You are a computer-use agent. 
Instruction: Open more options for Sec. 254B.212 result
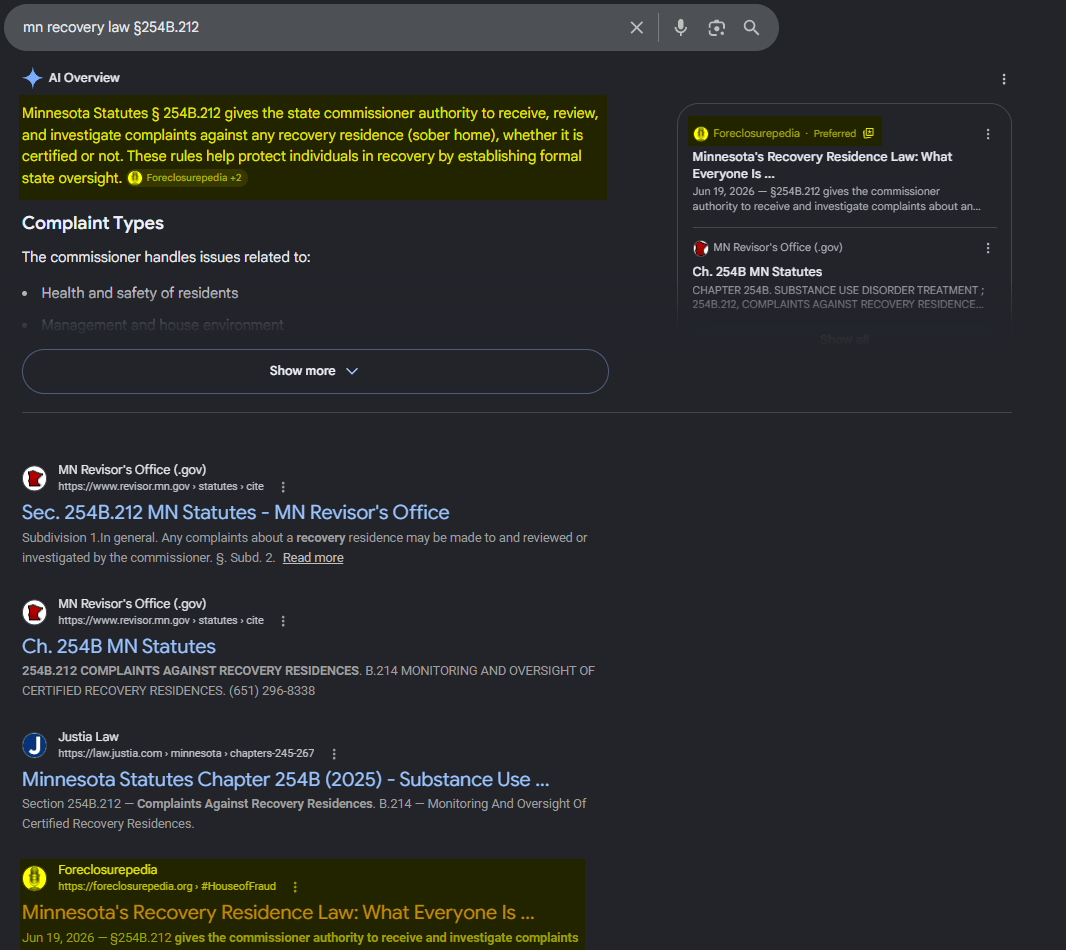[x=283, y=487]
